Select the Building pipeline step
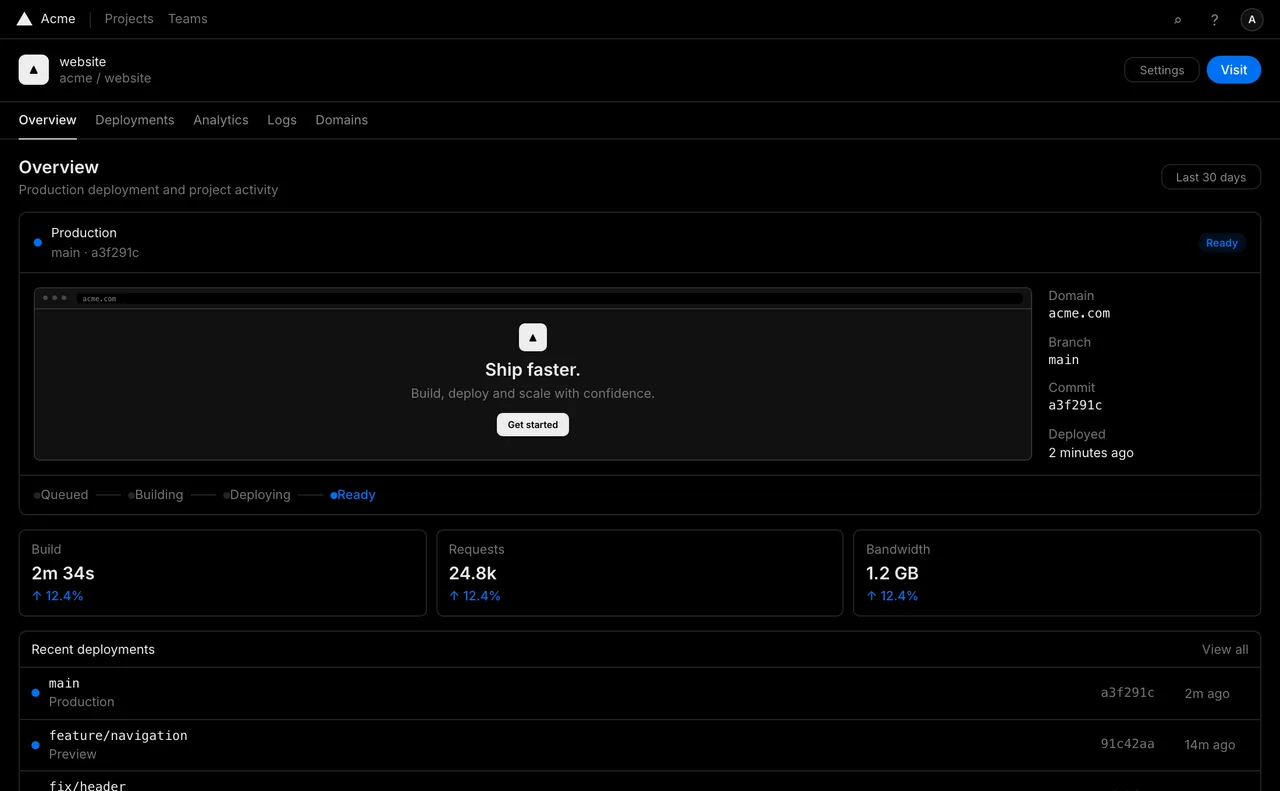Viewport: 1280px width, 791px height. point(156,495)
